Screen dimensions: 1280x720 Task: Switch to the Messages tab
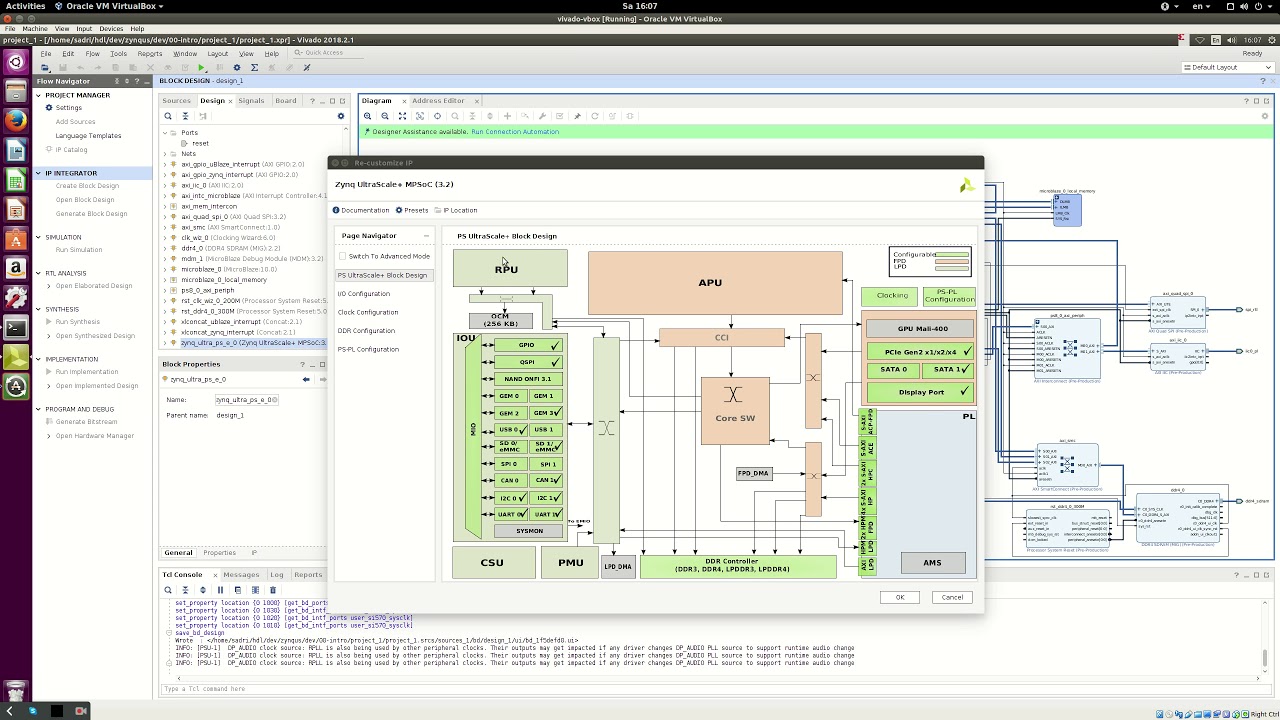[x=241, y=575]
